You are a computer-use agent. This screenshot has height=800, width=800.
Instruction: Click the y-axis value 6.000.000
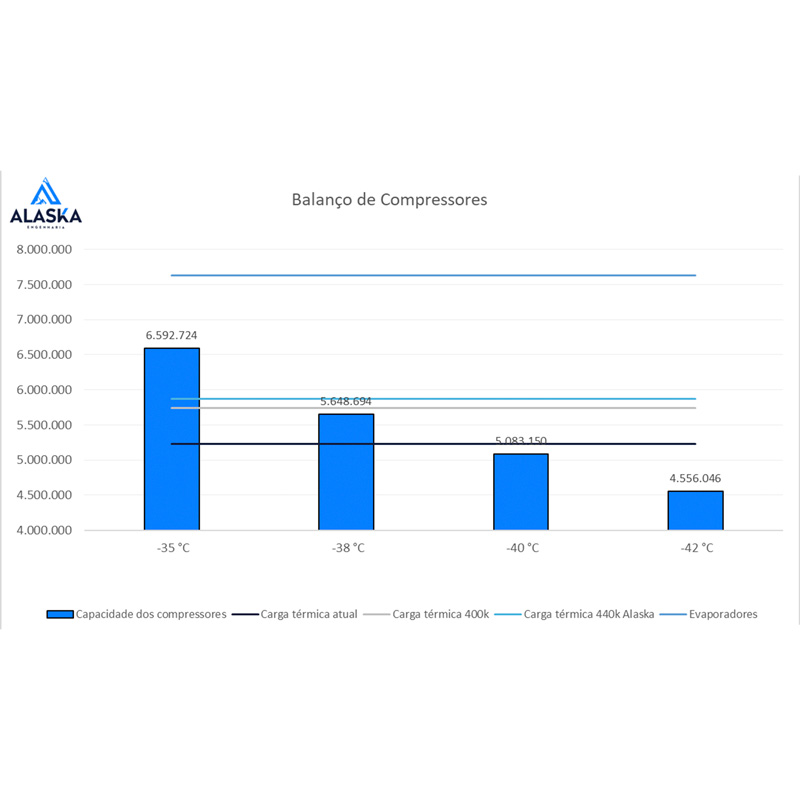pyautogui.click(x=44, y=390)
